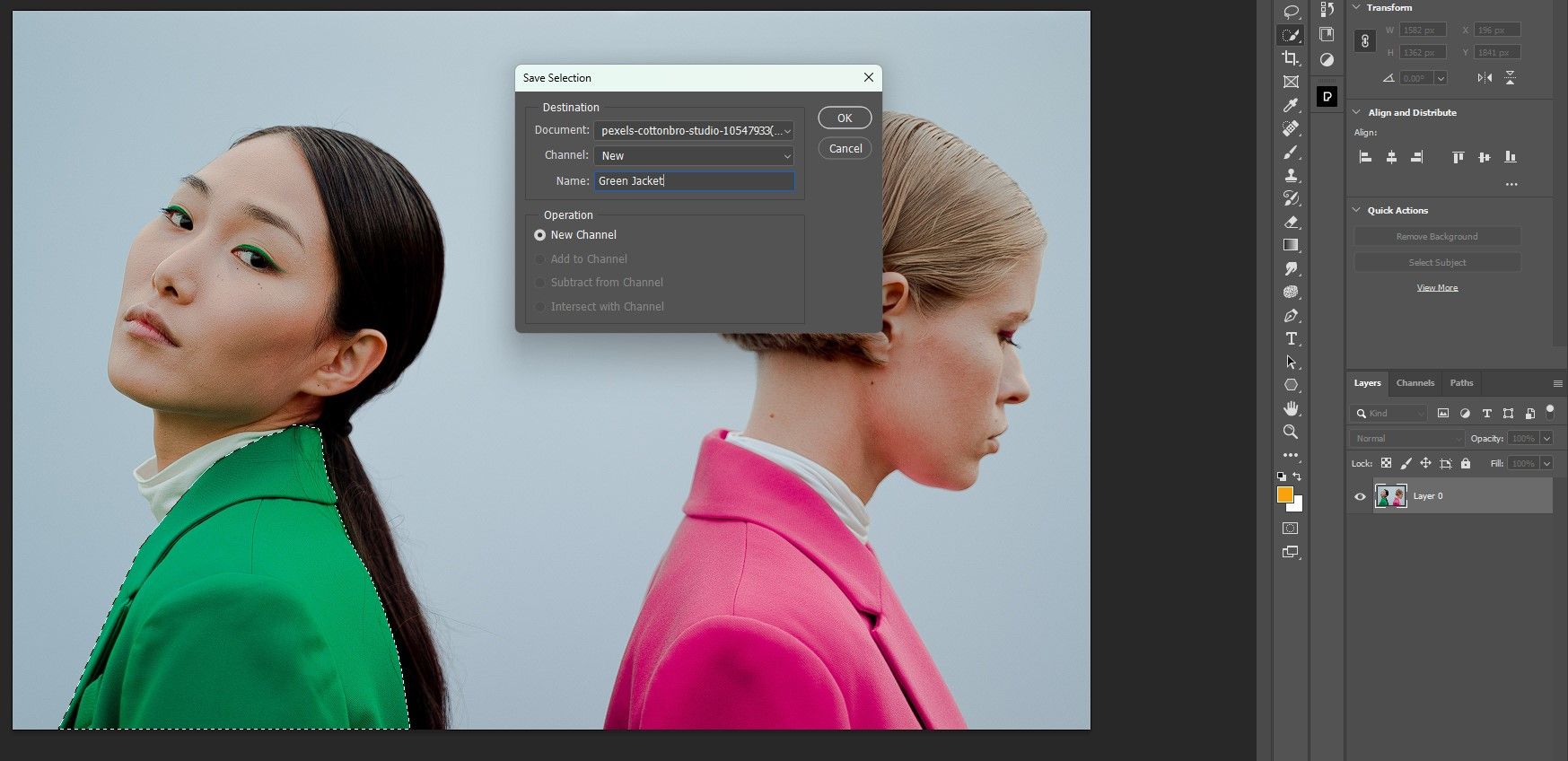Switch to the Channels tab

[1415, 383]
